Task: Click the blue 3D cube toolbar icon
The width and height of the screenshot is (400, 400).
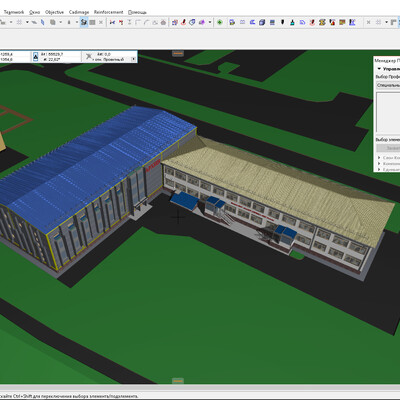Action: [x=262, y=22]
